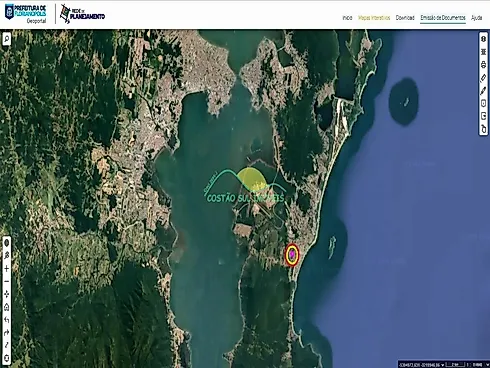The width and height of the screenshot is (490, 368).
Task: Return to the home map extent
Action: coord(6,307)
